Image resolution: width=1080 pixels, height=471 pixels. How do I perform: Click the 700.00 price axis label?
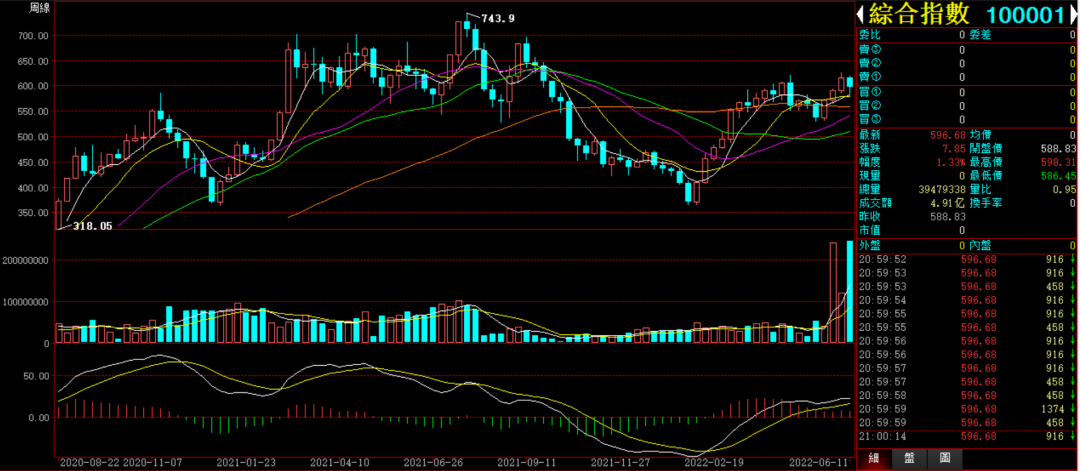(34, 35)
